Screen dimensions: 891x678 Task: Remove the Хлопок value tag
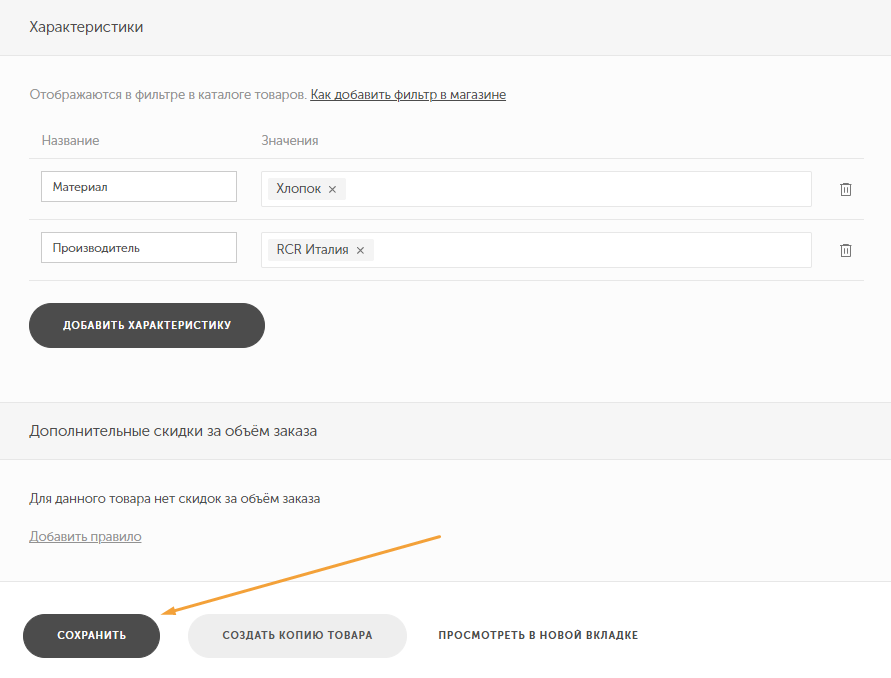(332, 189)
